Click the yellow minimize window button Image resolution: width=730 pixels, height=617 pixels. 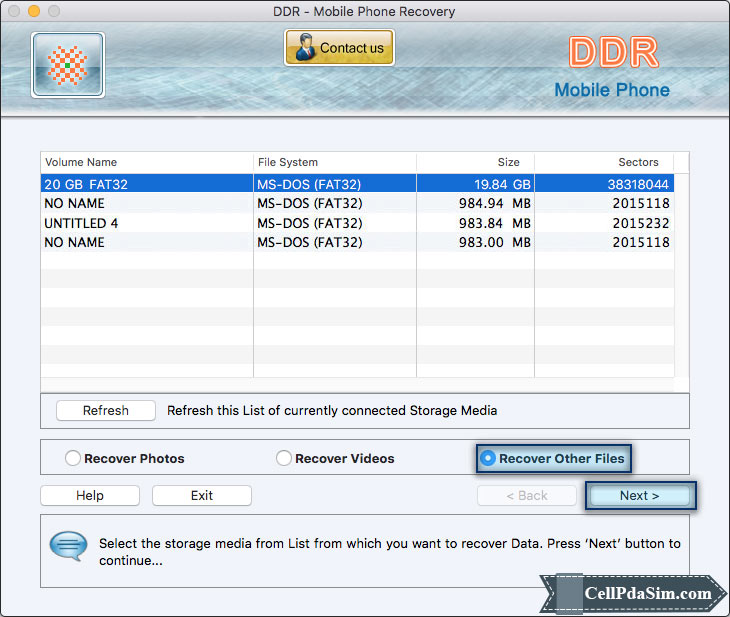(34, 11)
